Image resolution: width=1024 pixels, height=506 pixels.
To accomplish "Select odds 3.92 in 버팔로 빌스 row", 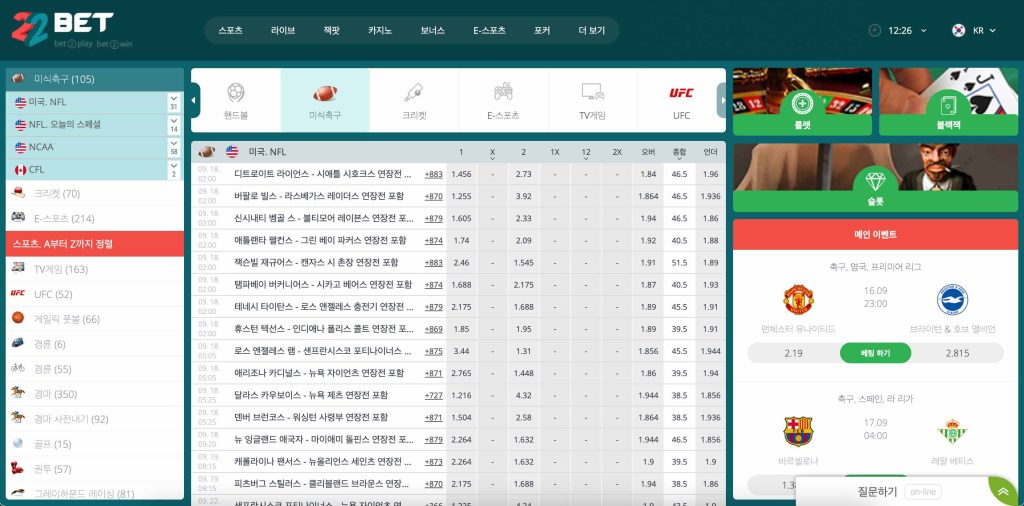I will click(523, 197).
